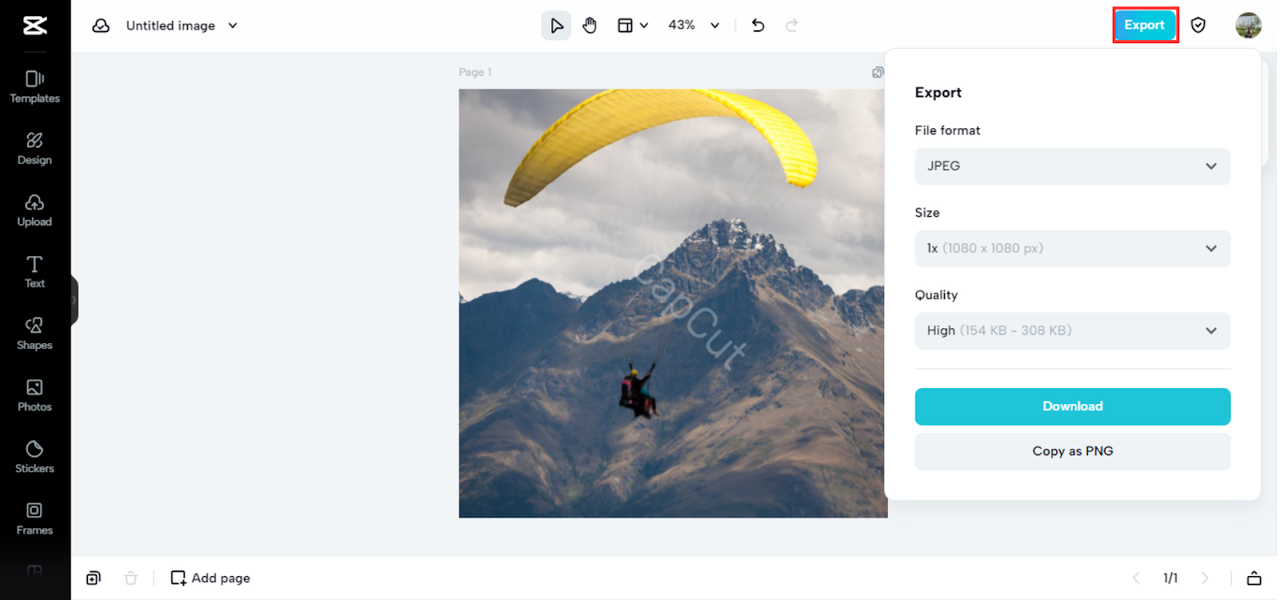Select the pointer selection tool
The image size is (1280, 600).
pyautogui.click(x=556, y=26)
